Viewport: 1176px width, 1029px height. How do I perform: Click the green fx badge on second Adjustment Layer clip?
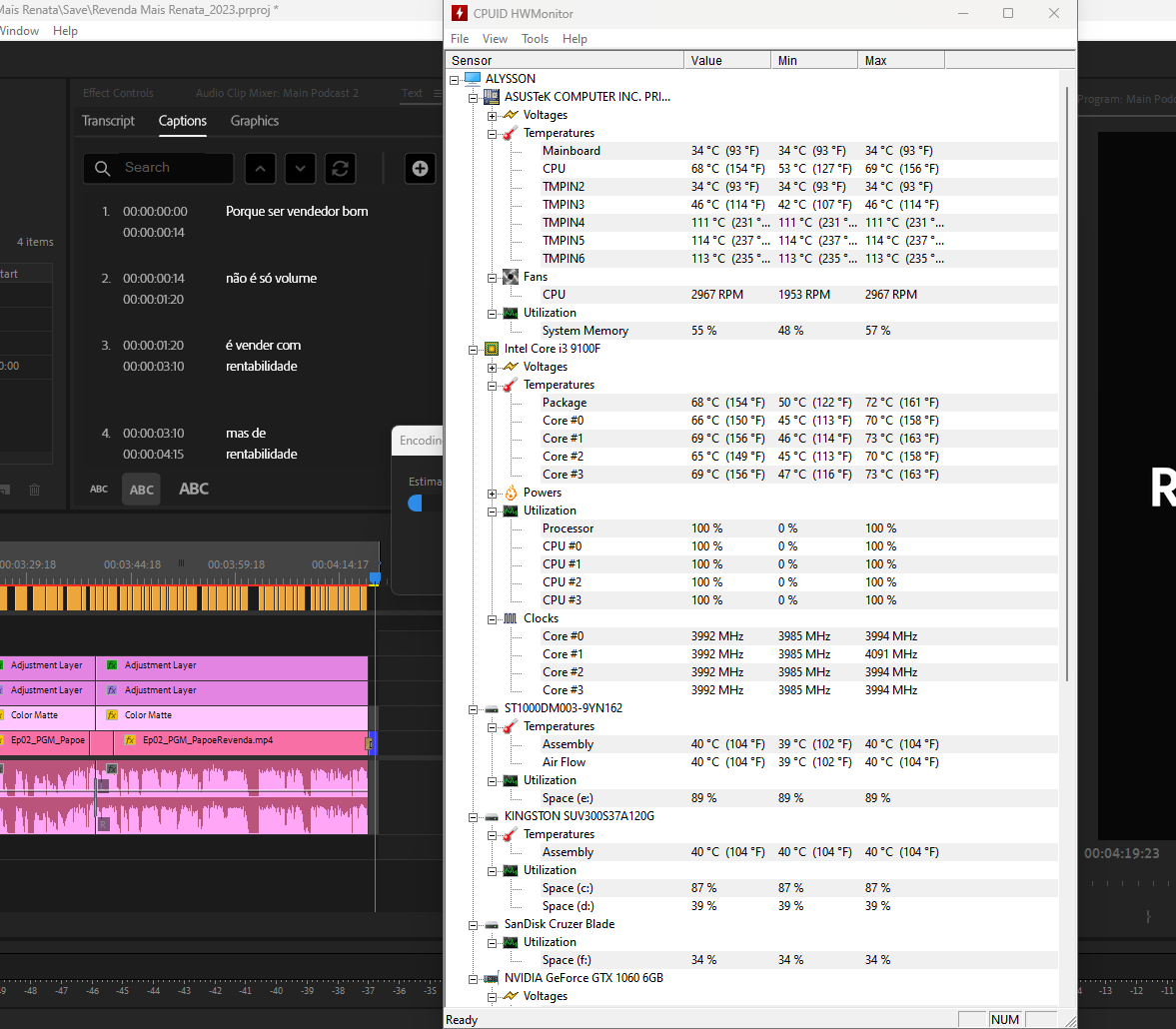tap(112, 665)
